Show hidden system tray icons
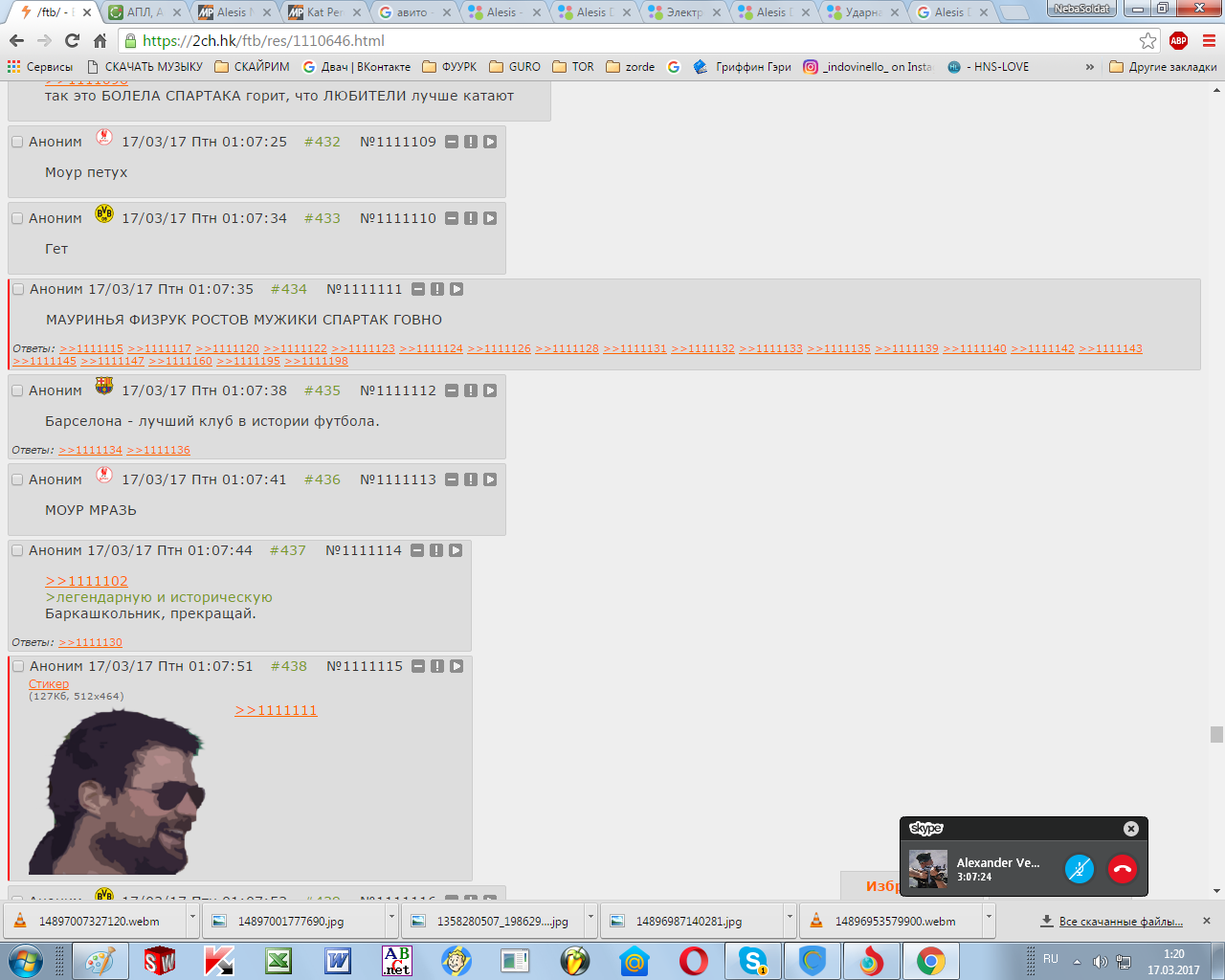 (x=1077, y=961)
